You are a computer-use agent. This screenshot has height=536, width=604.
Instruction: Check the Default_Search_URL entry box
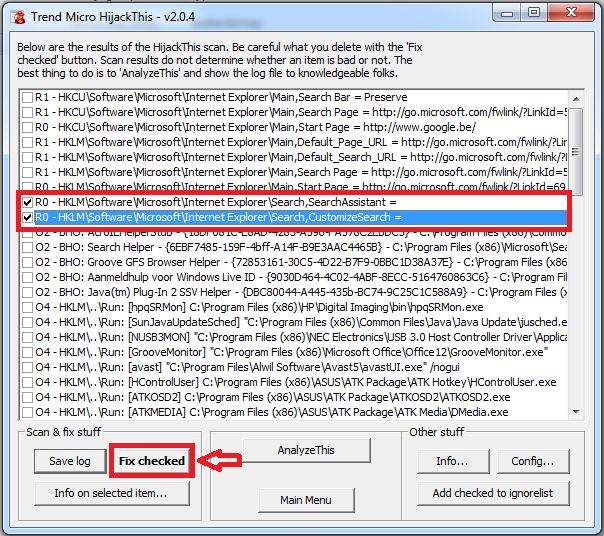tap(27, 158)
